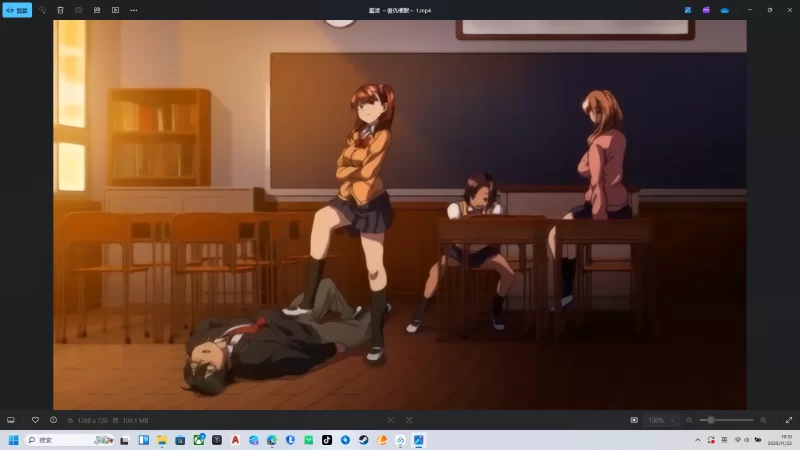Viewport: 800px width, 450px height.
Task: Click the blue Edit button in Photos toolbar
Action: [x=17, y=10]
